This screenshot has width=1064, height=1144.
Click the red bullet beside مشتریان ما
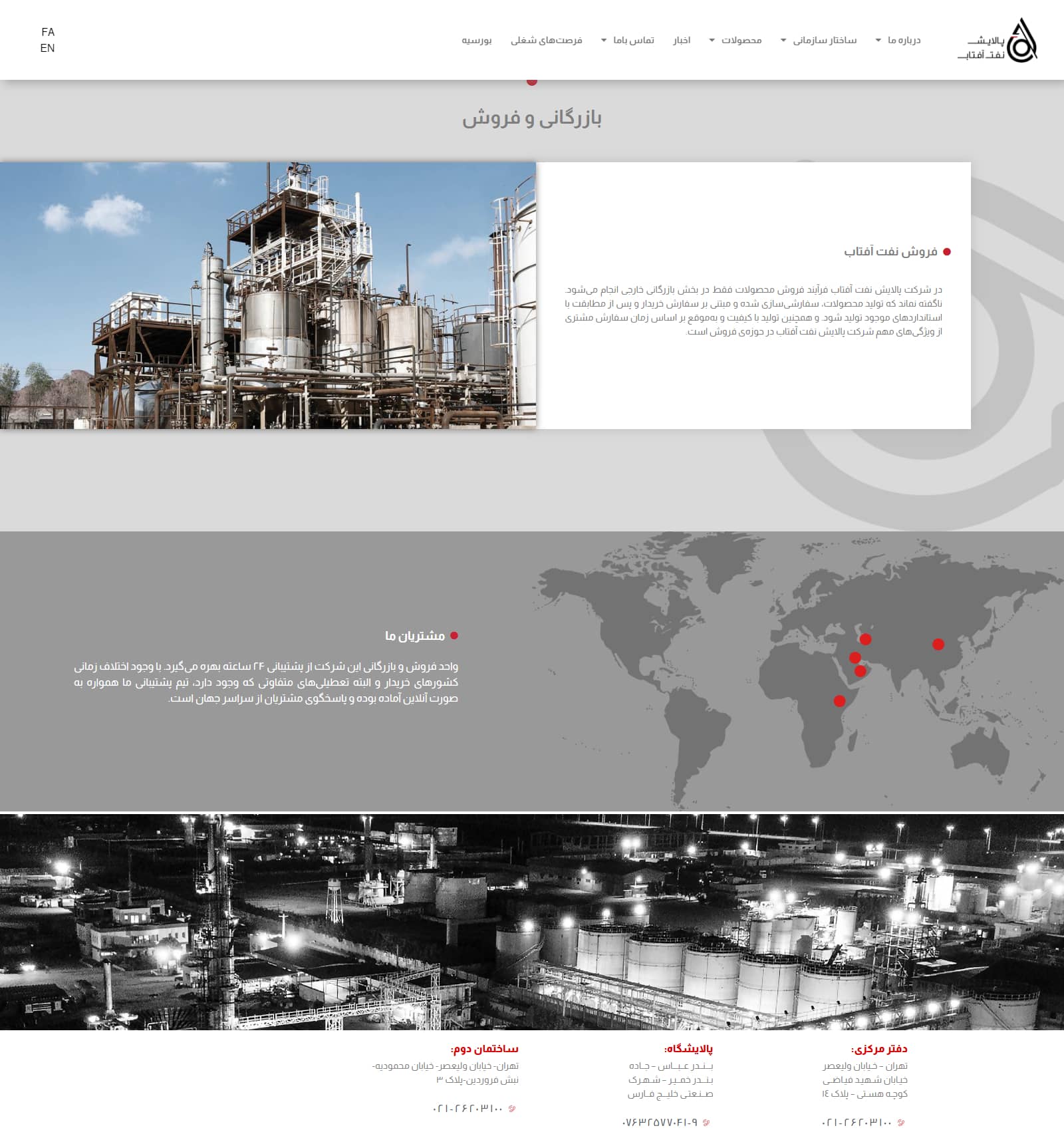coord(454,636)
